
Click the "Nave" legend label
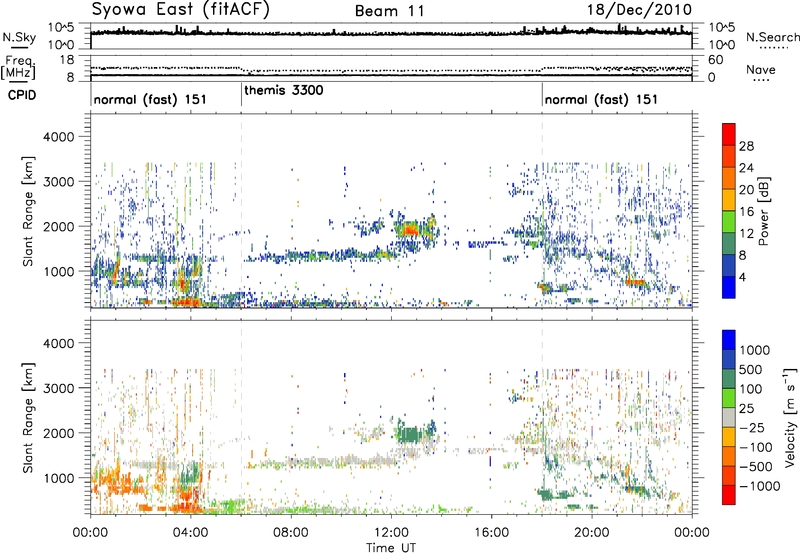click(761, 70)
